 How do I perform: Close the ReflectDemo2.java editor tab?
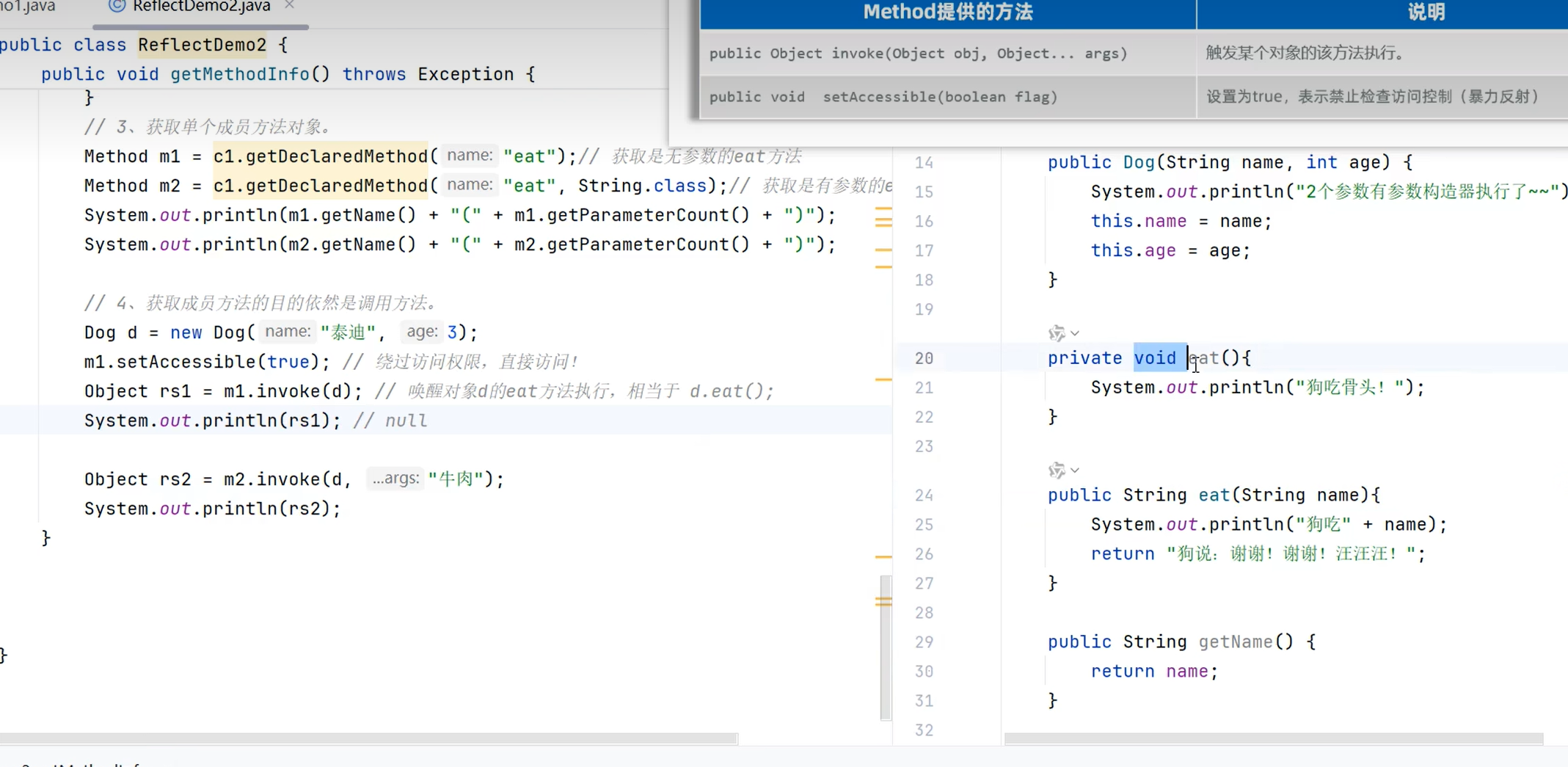pyautogui.click(x=289, y=5)
